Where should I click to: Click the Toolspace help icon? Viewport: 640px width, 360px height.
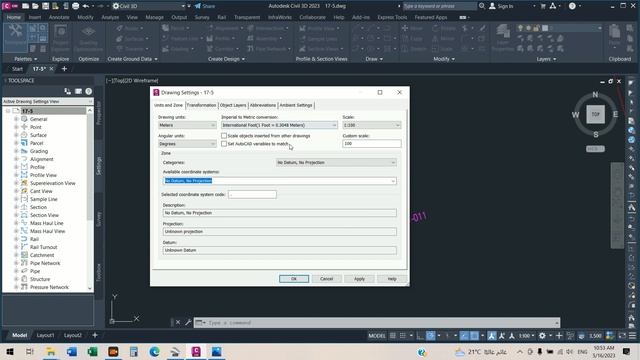pyautogui.click(x=89, y=91)
